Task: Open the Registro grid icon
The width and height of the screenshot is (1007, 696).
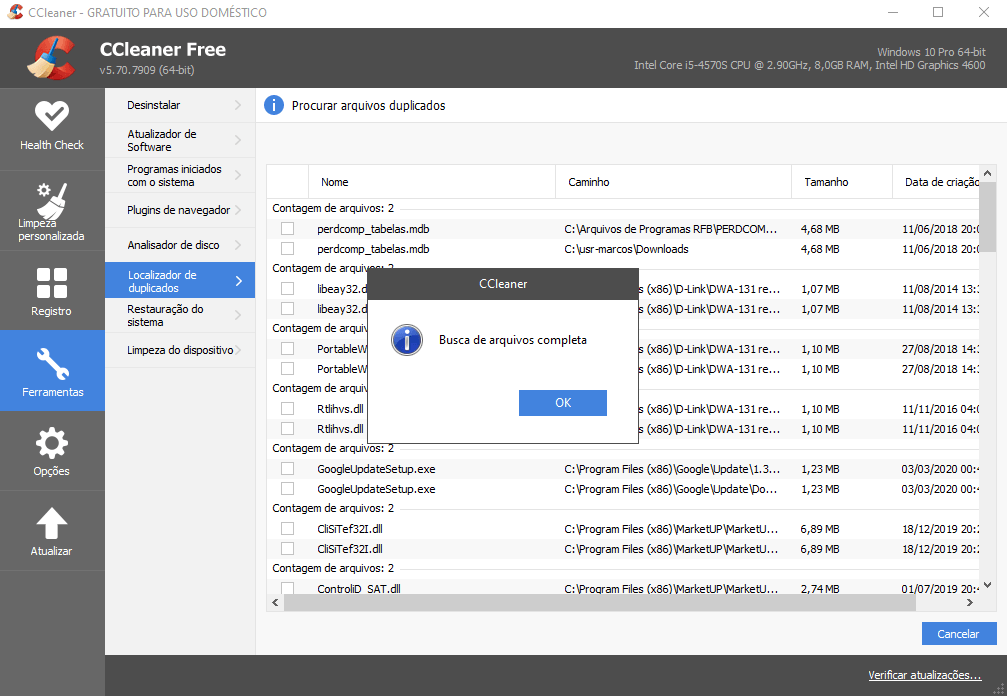Action: 51,283
